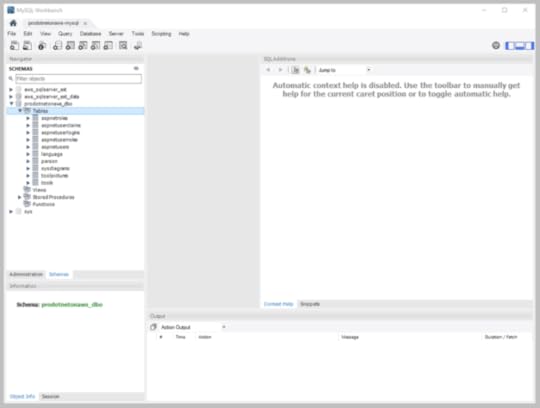Select the sysdiagrams table
This screenshot has height=408, width=540.
pyautogui.click(x=55, y=168)
